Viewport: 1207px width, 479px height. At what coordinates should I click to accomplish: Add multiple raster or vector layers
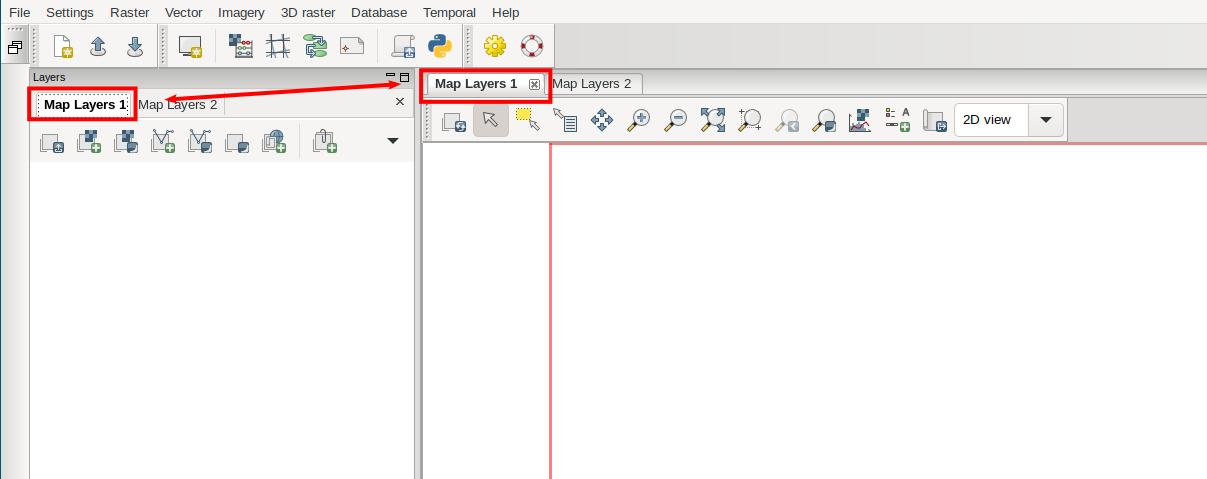[x=51, y=143]
